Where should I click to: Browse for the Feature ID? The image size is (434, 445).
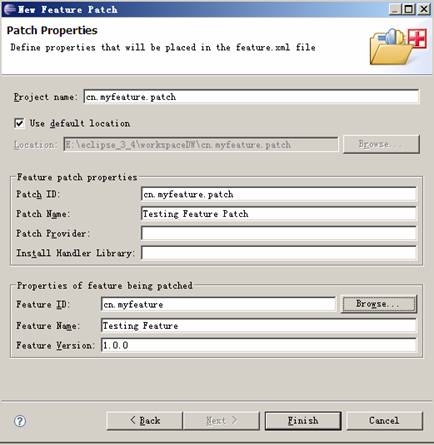tap(379, 304)
